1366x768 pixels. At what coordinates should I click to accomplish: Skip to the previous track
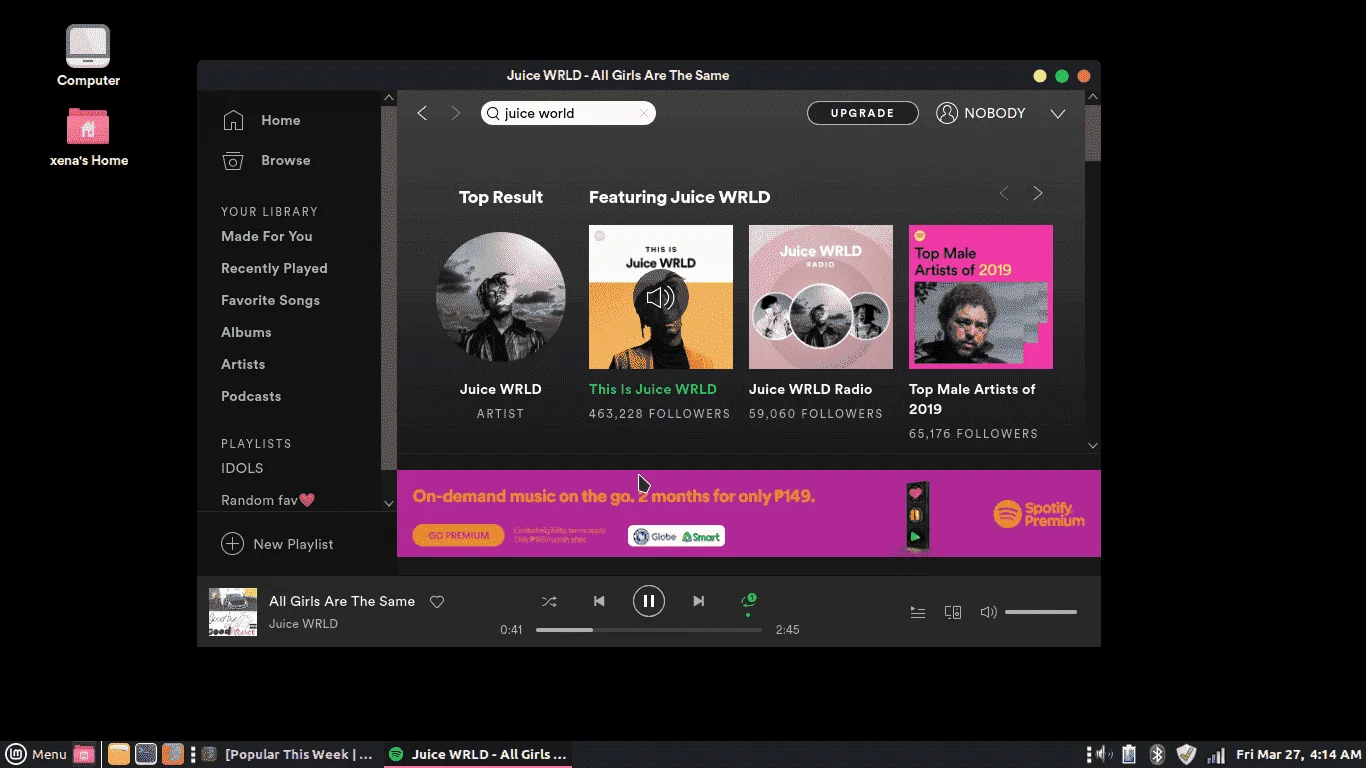click(x=599, y=601)
